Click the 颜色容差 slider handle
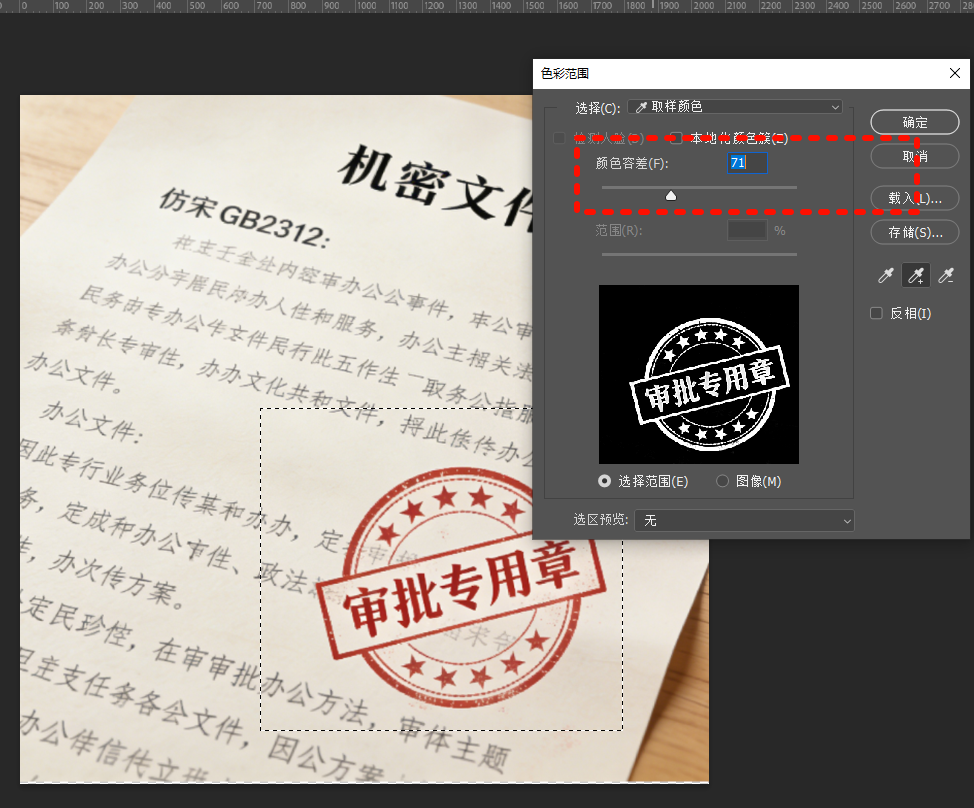Screen dimensions: 974x808 (x=671, y=196)
